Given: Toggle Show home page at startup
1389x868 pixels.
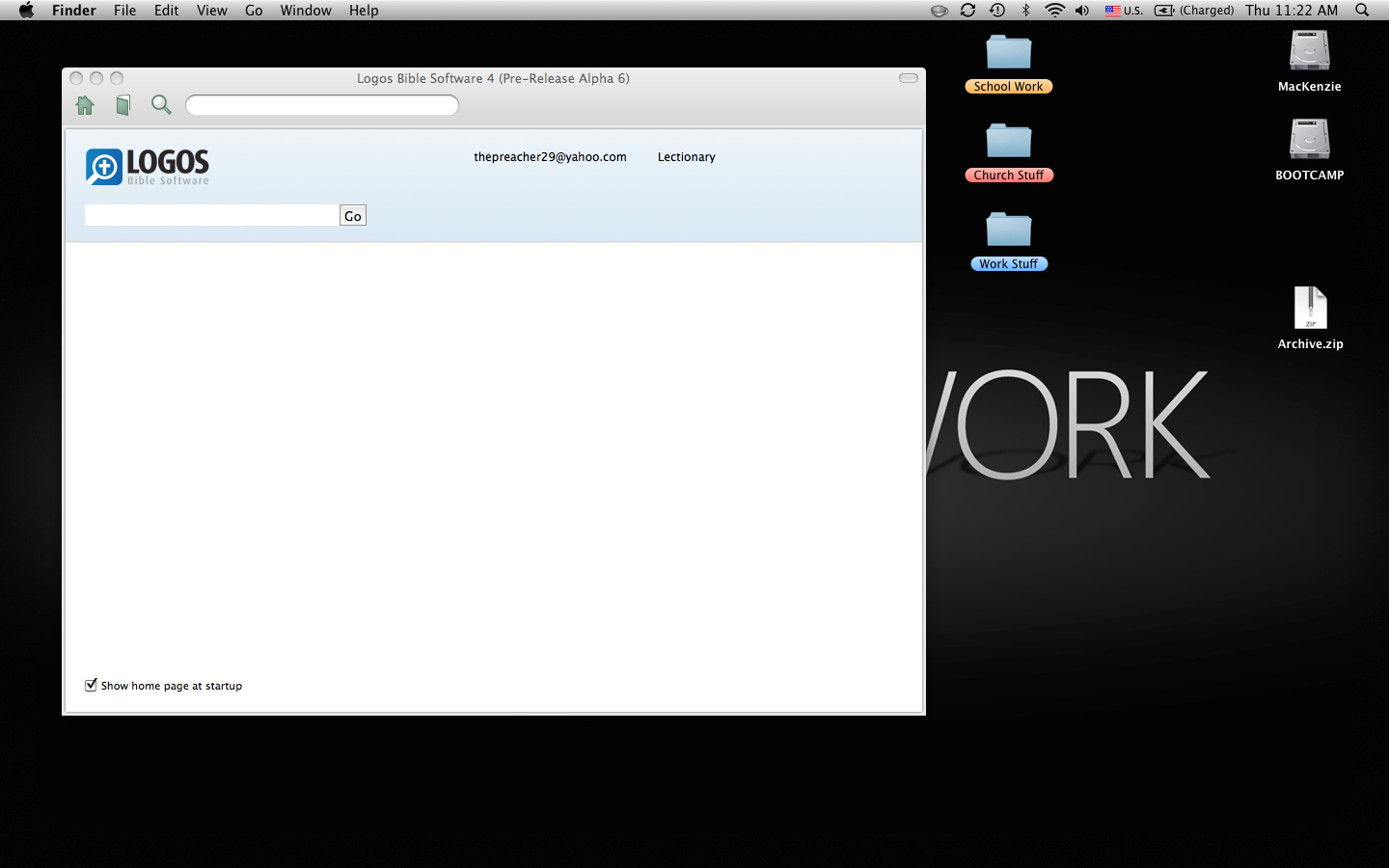Looking at the screenshot, I should [x=91, y=685].
